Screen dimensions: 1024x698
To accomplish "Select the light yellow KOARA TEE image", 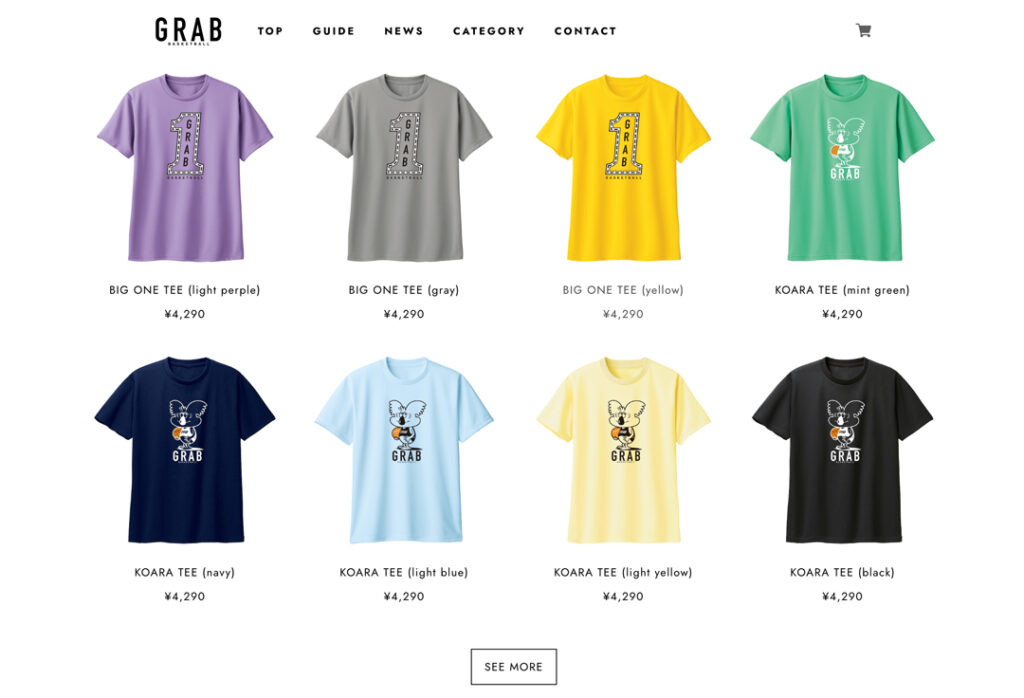I will click(x=623, y=450).
